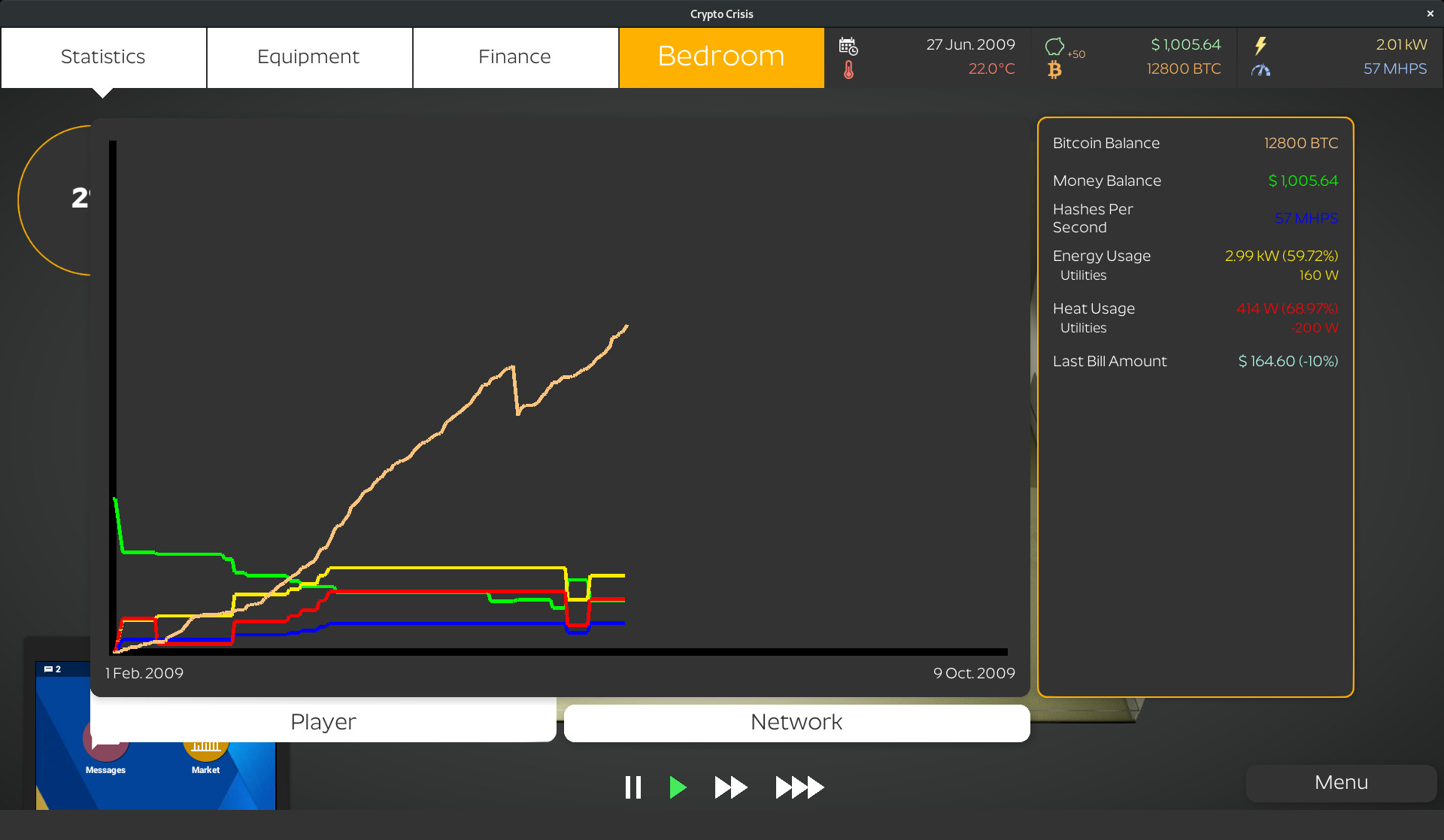Screen dimensions: 1444x840
Task: Set maximum fast-forward speed
Action: (799, 787)
